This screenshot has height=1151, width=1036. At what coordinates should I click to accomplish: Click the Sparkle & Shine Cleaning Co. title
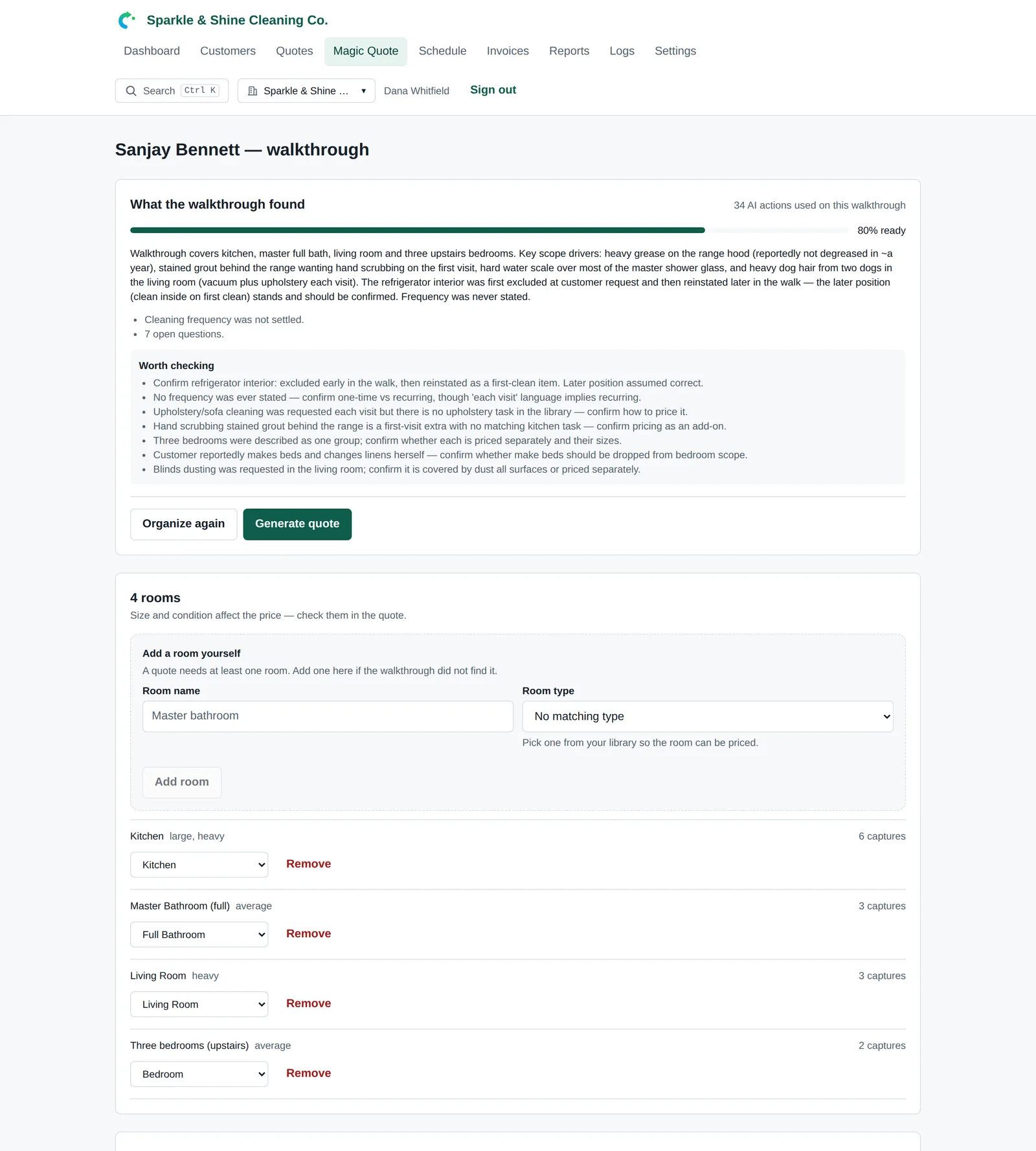[x=237, y=20]
